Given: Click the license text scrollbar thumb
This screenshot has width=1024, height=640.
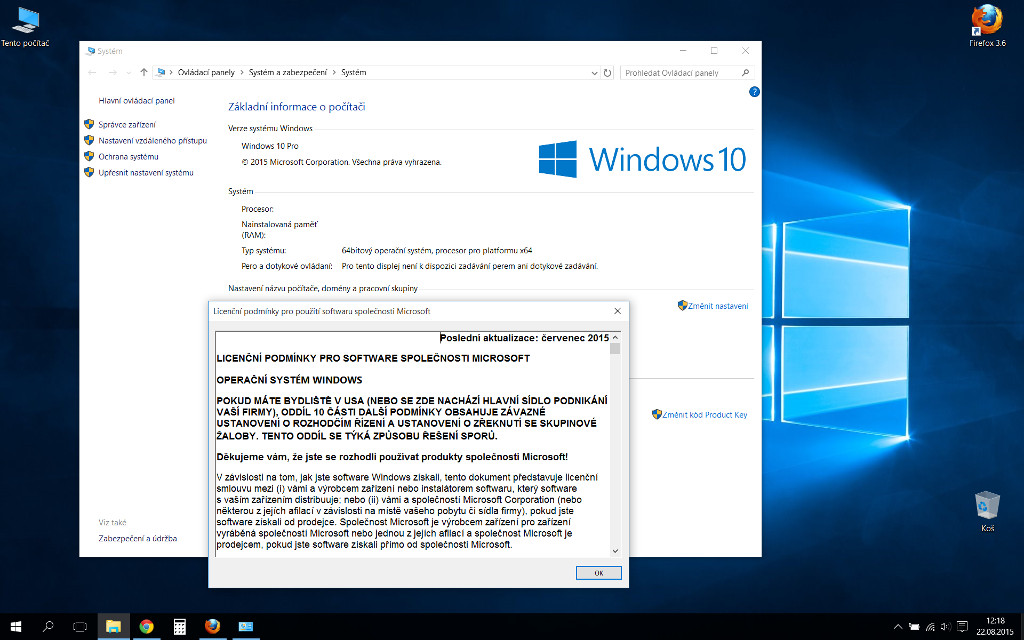Looking at the screenshot, I should [615, 348].
